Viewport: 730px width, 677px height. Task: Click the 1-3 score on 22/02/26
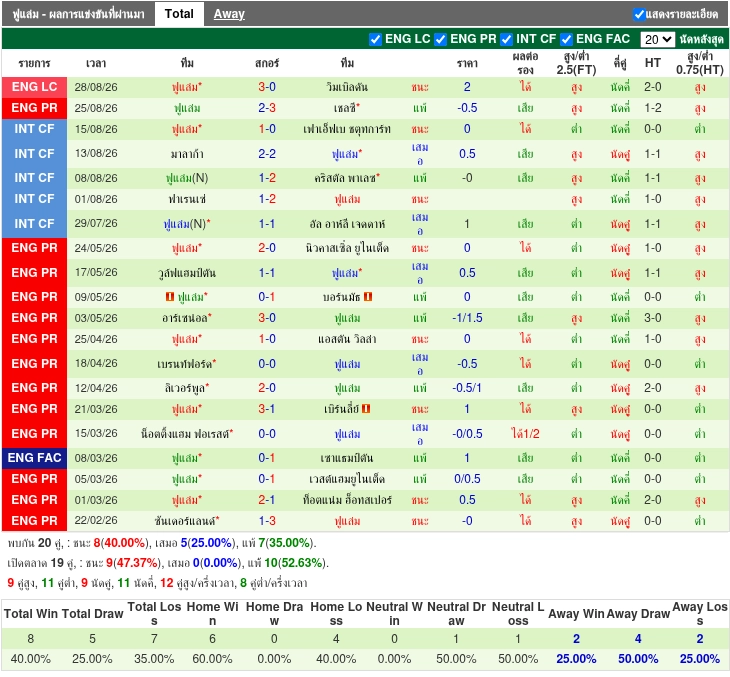coord(267,521)
